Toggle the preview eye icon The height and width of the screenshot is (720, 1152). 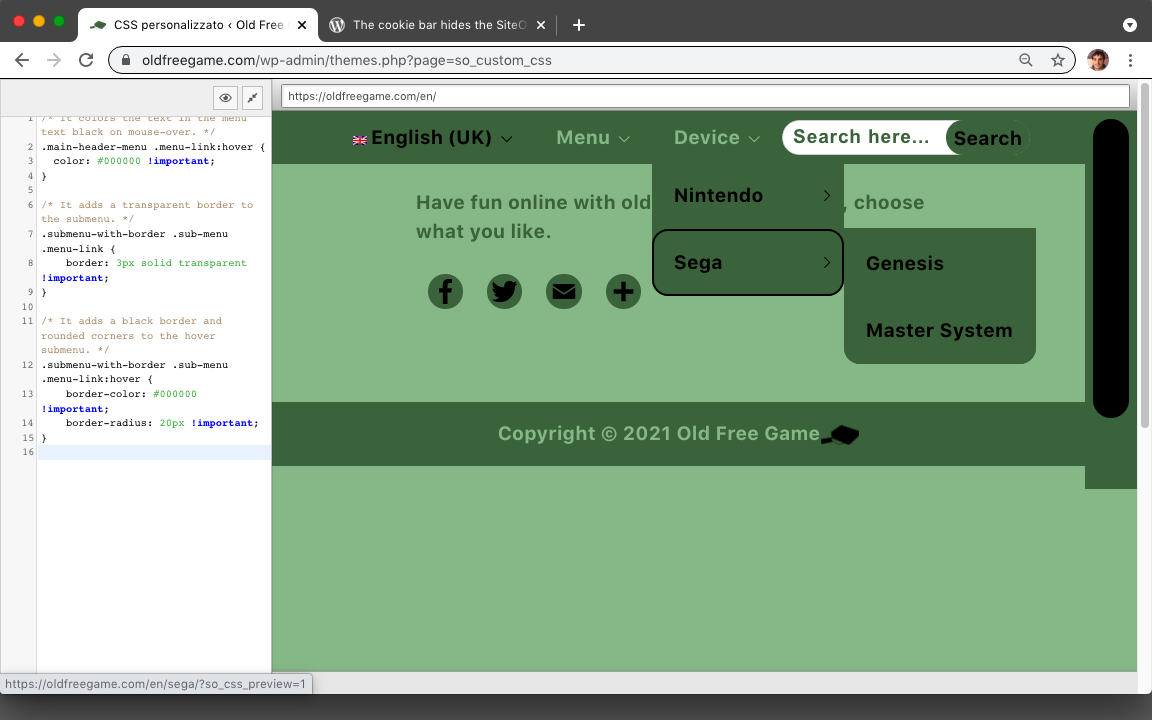point(226,98)
